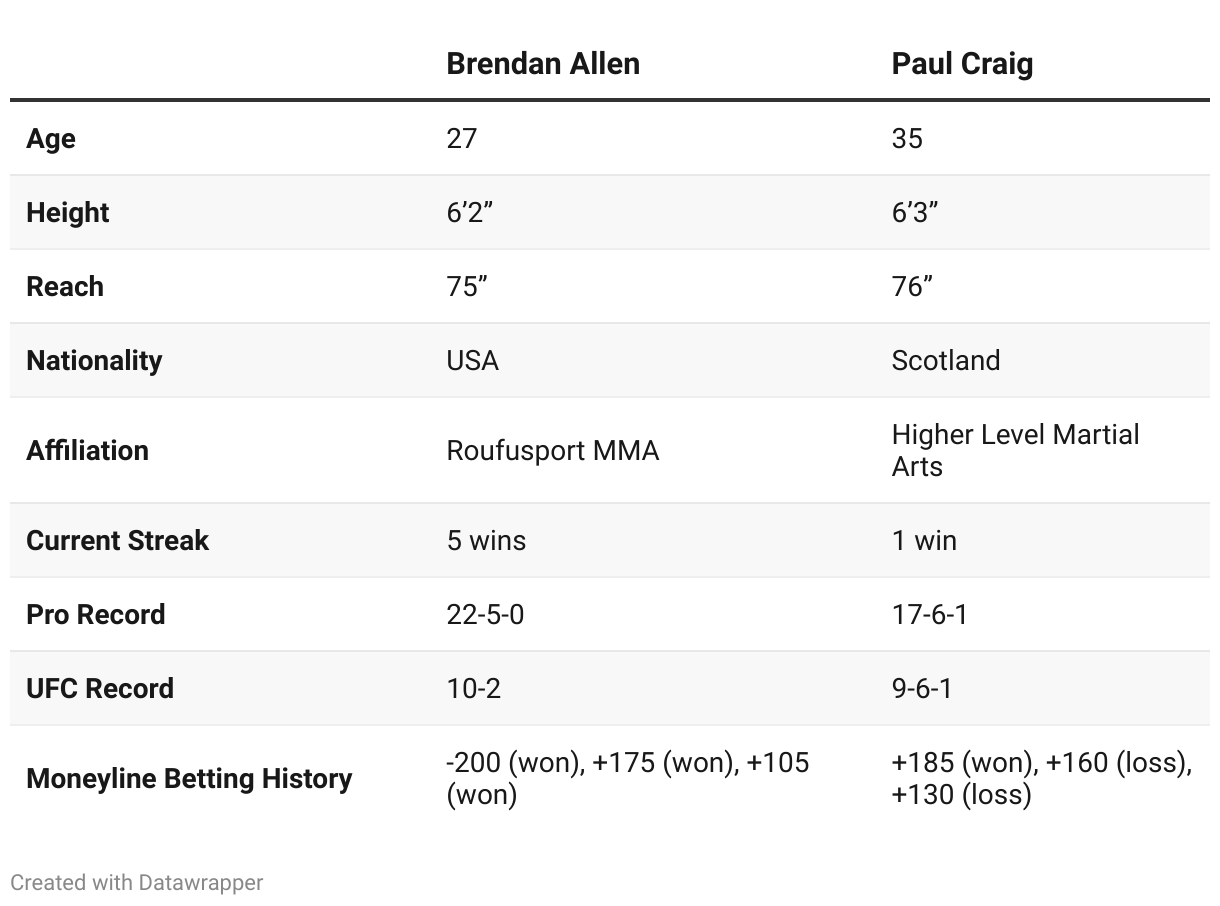1220x906 pixels.
Task: Select the Moneyline Betting History label
Action: click(x=189, y=778)
